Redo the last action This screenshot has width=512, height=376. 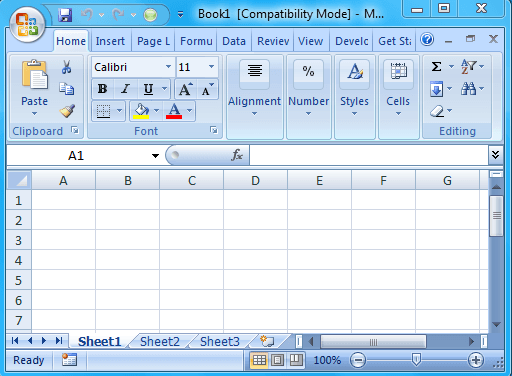tap(118, 15)
